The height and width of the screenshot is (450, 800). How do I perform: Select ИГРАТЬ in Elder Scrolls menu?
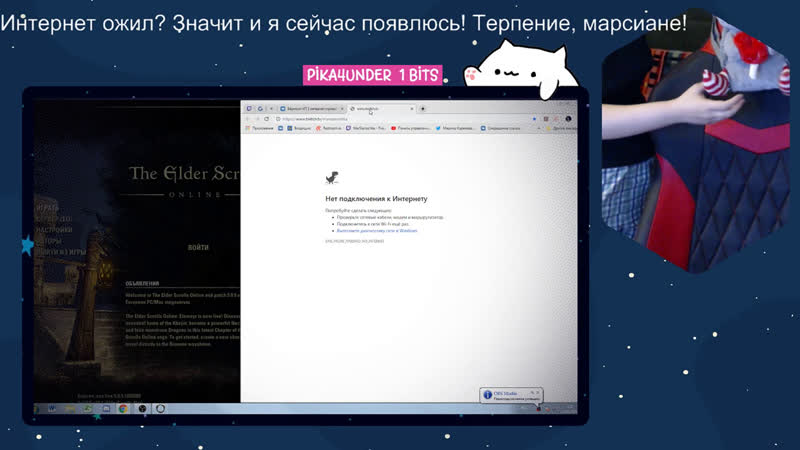coord(47,208)
